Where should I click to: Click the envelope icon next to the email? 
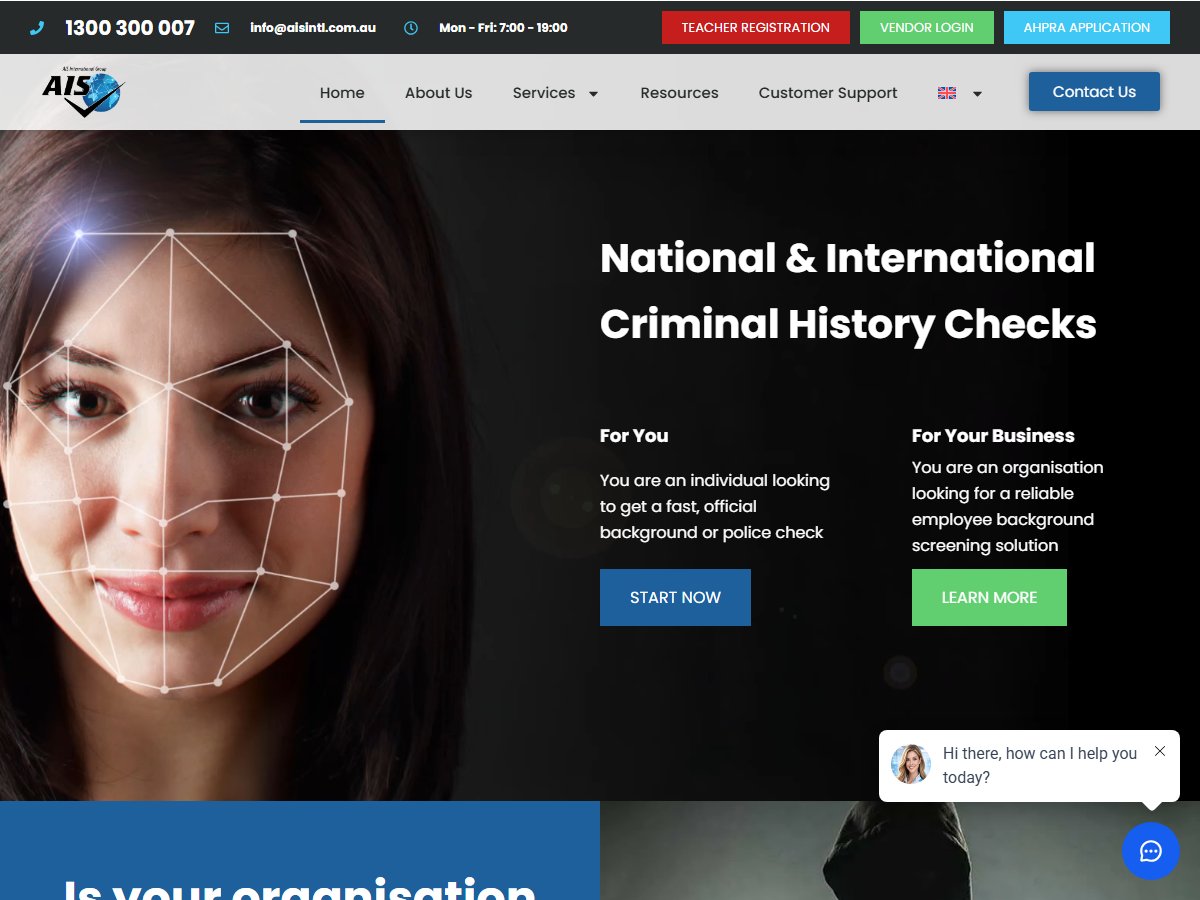(x=222, y=28)
